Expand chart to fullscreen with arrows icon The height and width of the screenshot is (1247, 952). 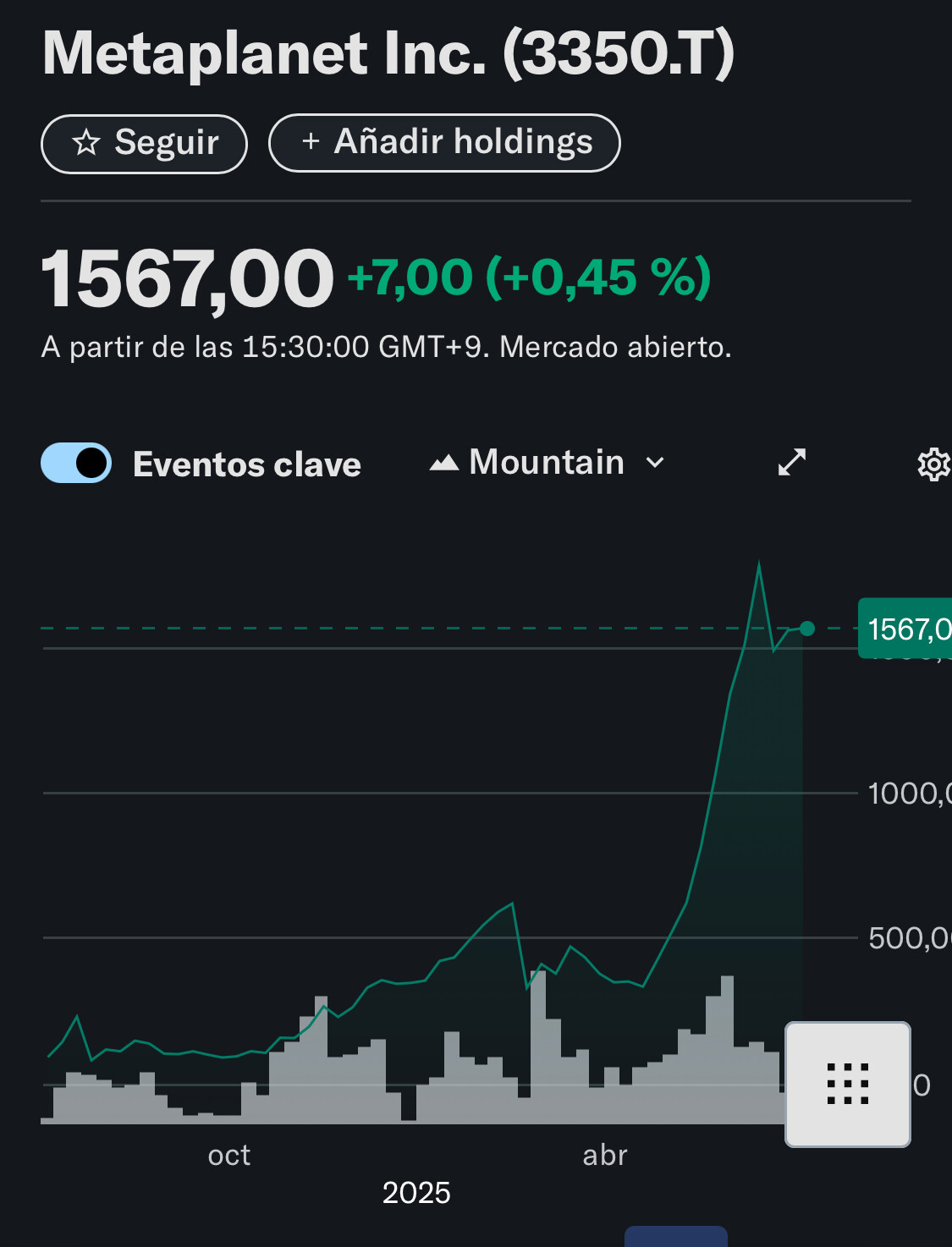tap(792, 462)
